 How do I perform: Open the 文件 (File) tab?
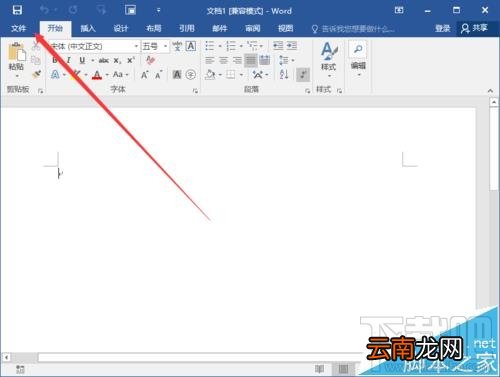(18, 28)
